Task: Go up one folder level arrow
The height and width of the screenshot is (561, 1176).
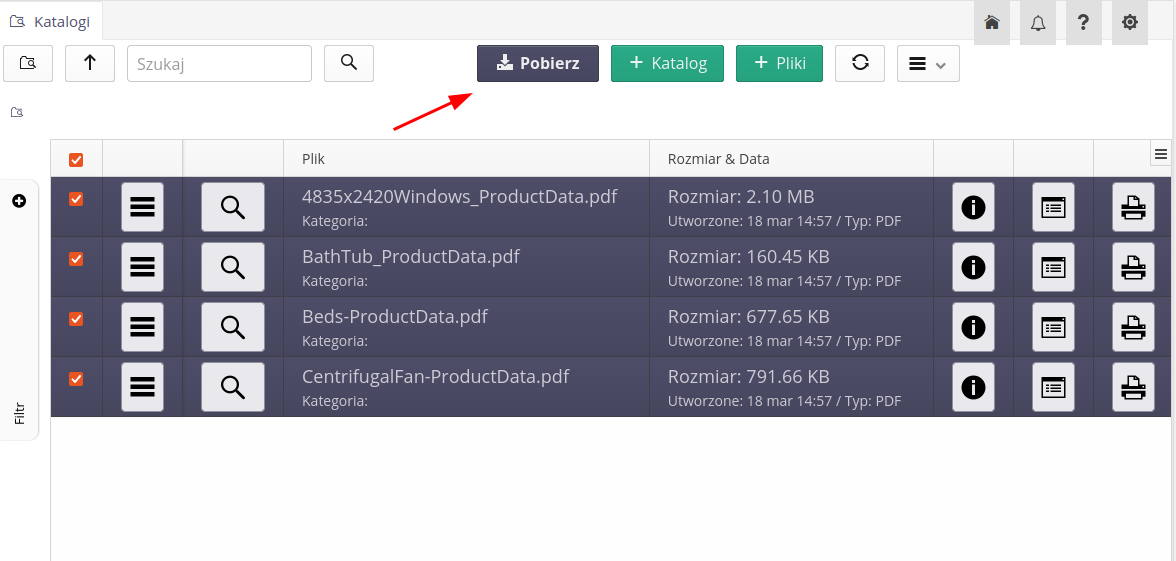Action: pyautogui.click(x=90, y=63)
